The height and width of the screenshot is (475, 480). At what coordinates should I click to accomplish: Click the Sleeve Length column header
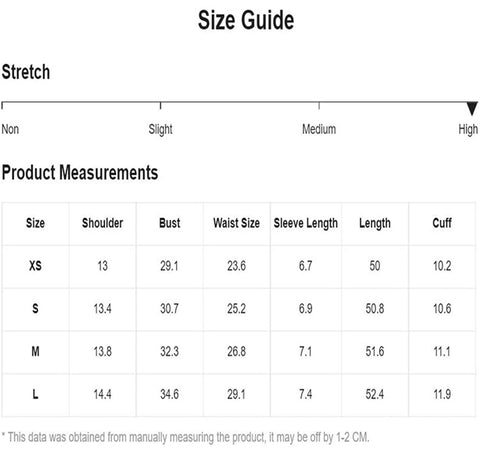[x=306, y=224]
